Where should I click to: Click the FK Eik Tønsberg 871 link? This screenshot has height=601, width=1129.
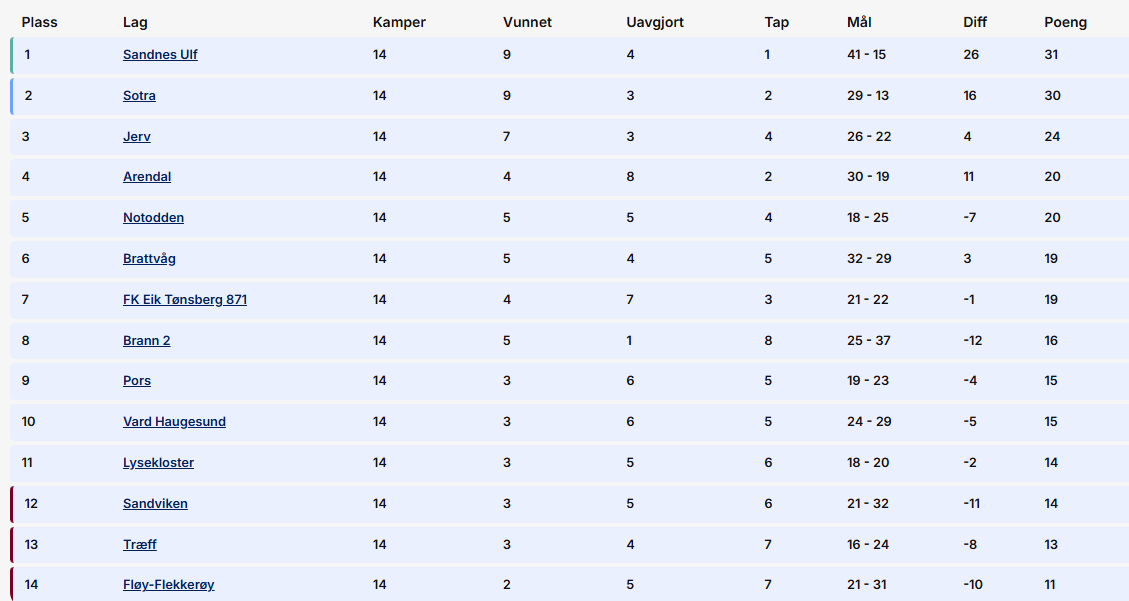click(x=185, y=300)
